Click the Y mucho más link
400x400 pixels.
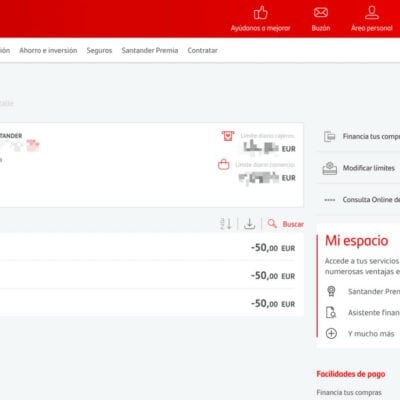pyautogui.click(x=371, y=334)
